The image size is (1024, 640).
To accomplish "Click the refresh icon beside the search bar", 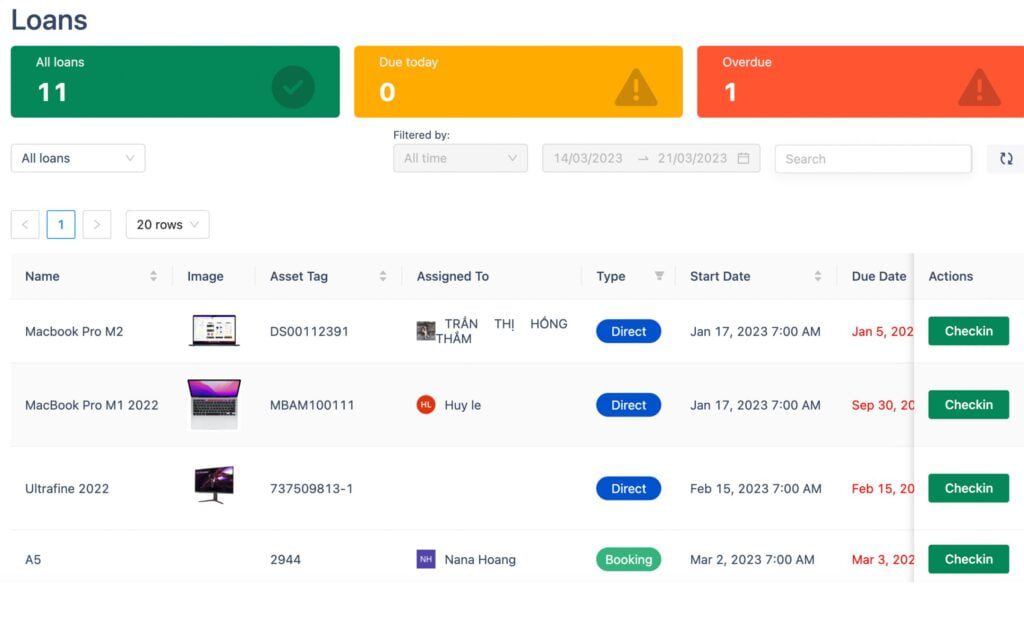I will click(x=1006, y=158).
